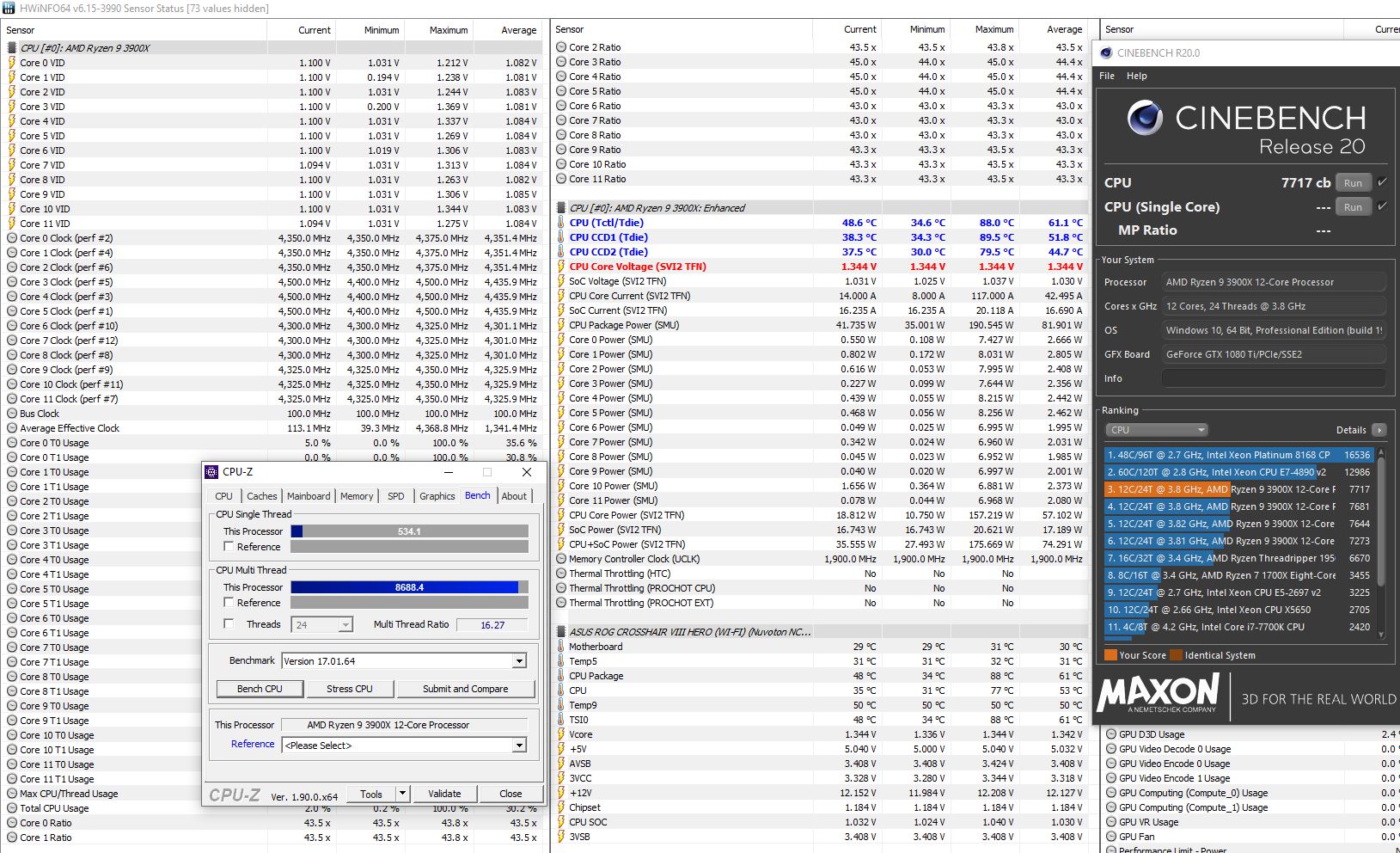Toggle the checkmark beside the Cinebench CPU Run button

click(x=1382, y=182)
